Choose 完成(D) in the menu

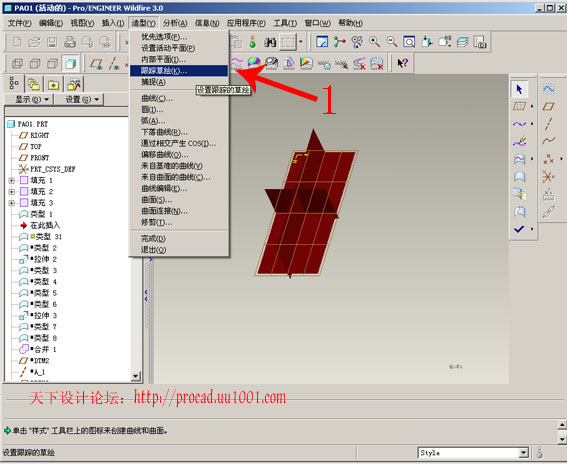179,238
